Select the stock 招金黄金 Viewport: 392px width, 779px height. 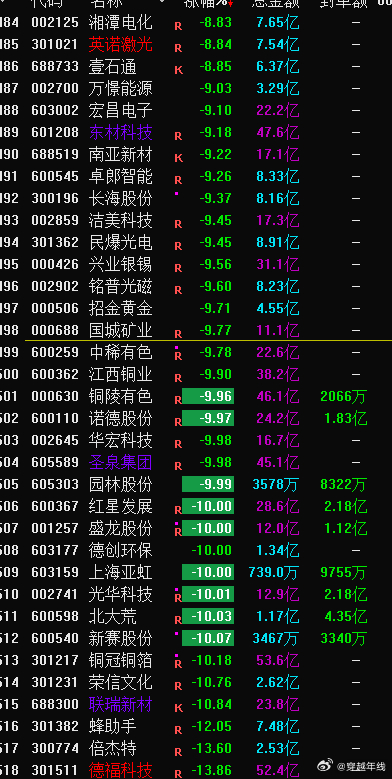tap(121, 308)
